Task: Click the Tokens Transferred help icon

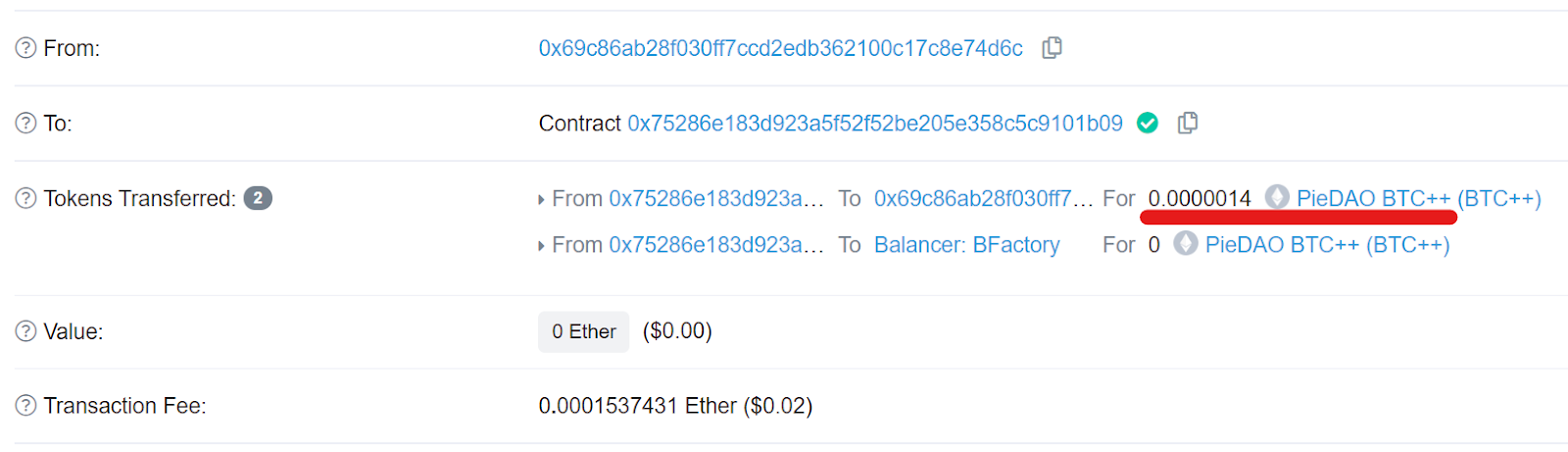Action: click(26, 198)
